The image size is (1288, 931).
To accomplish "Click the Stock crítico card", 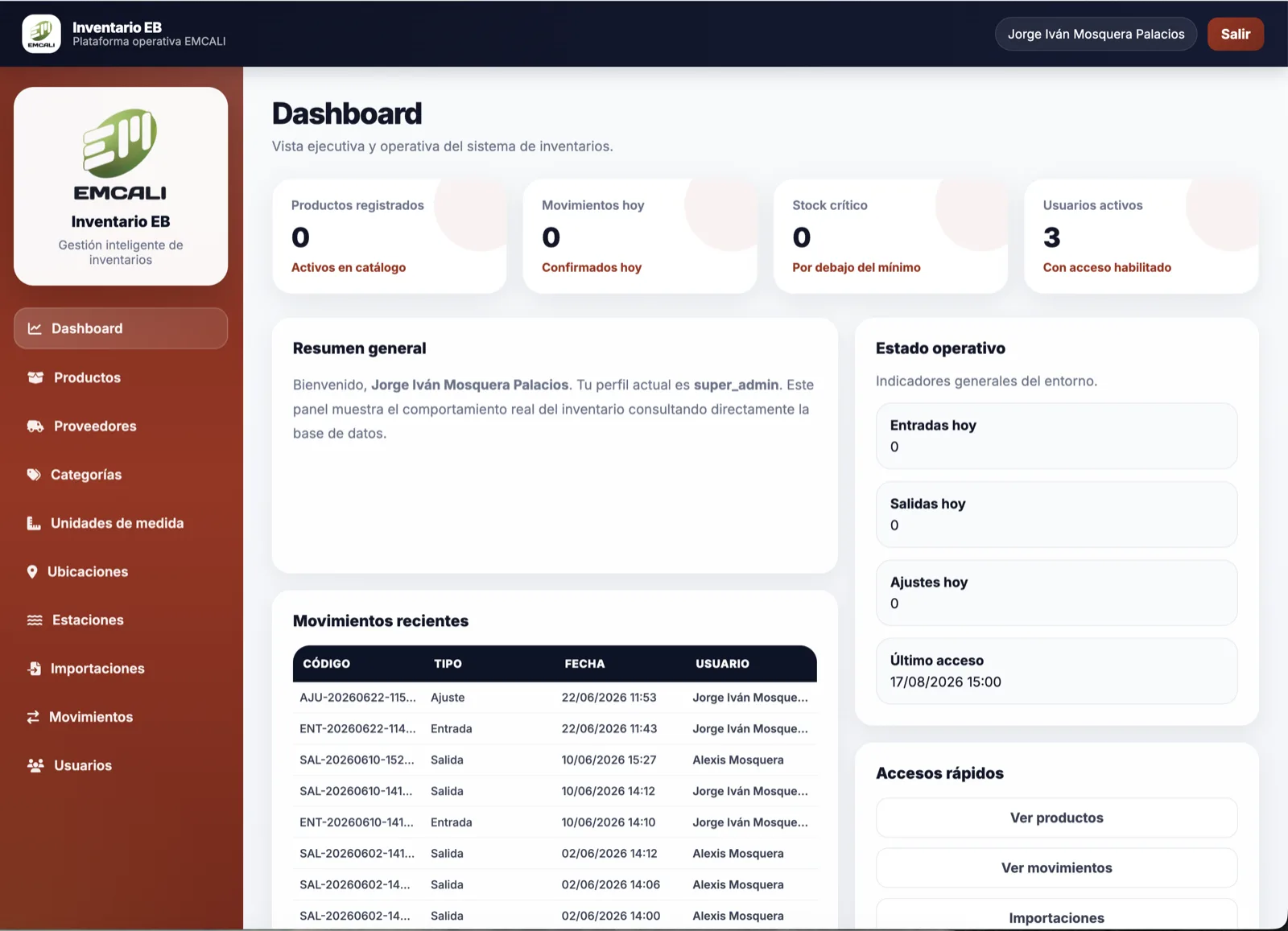I will pyautogui.click(x=890, y=236).
